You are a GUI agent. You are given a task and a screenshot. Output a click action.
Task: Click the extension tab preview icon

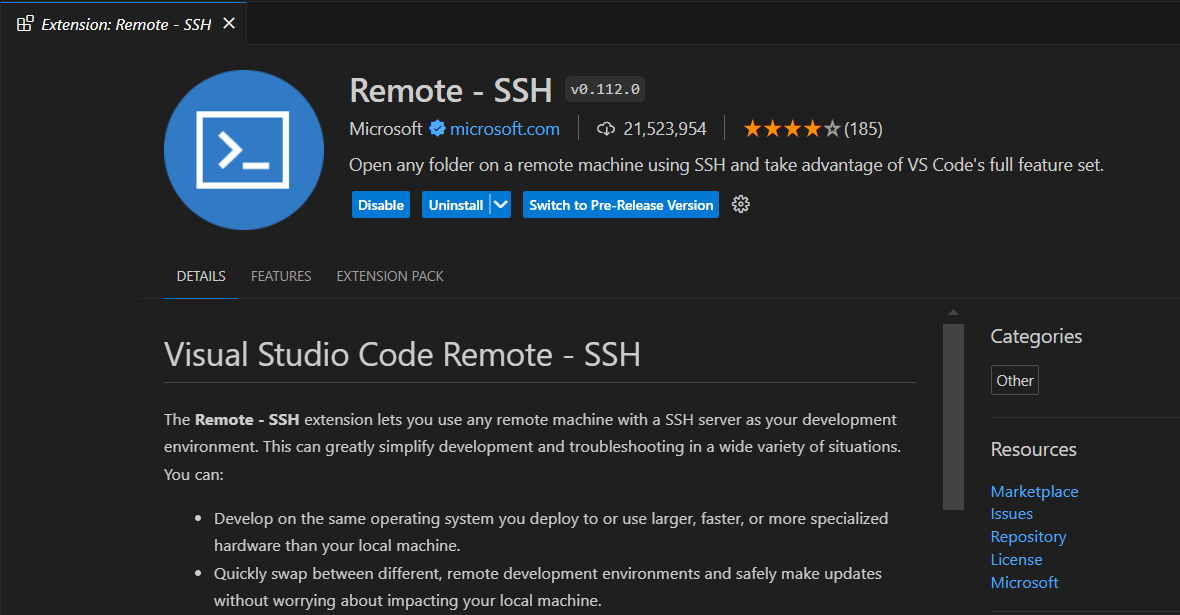click(x=25, y=23)
